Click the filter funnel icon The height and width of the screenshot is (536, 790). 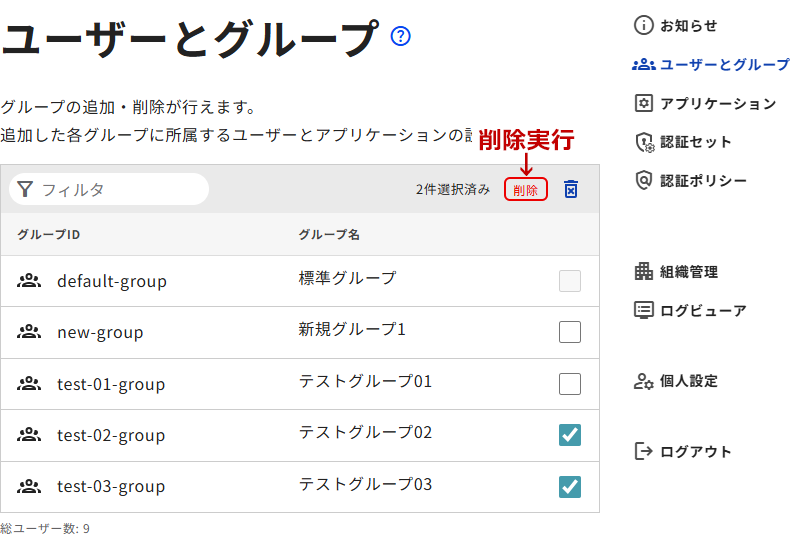pyautogui.click(x=25, y=189)
